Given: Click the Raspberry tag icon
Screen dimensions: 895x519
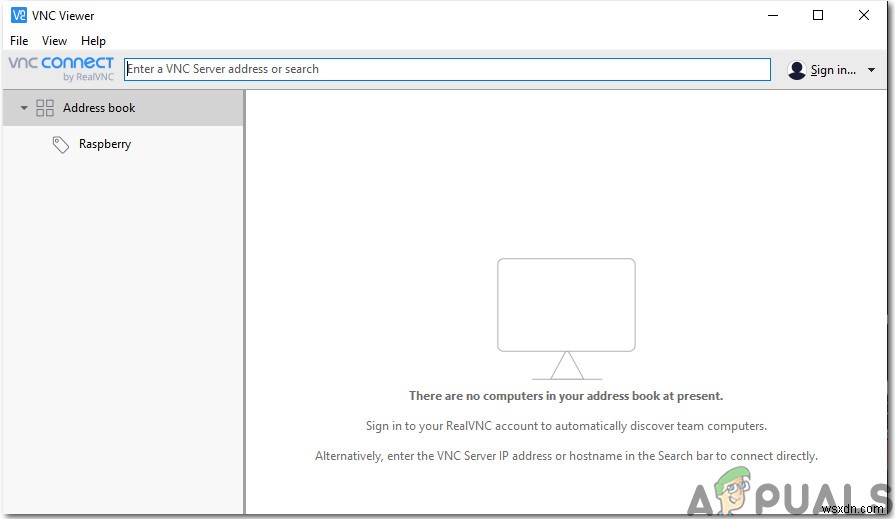Looking at the screenshot, I should 61,144.
